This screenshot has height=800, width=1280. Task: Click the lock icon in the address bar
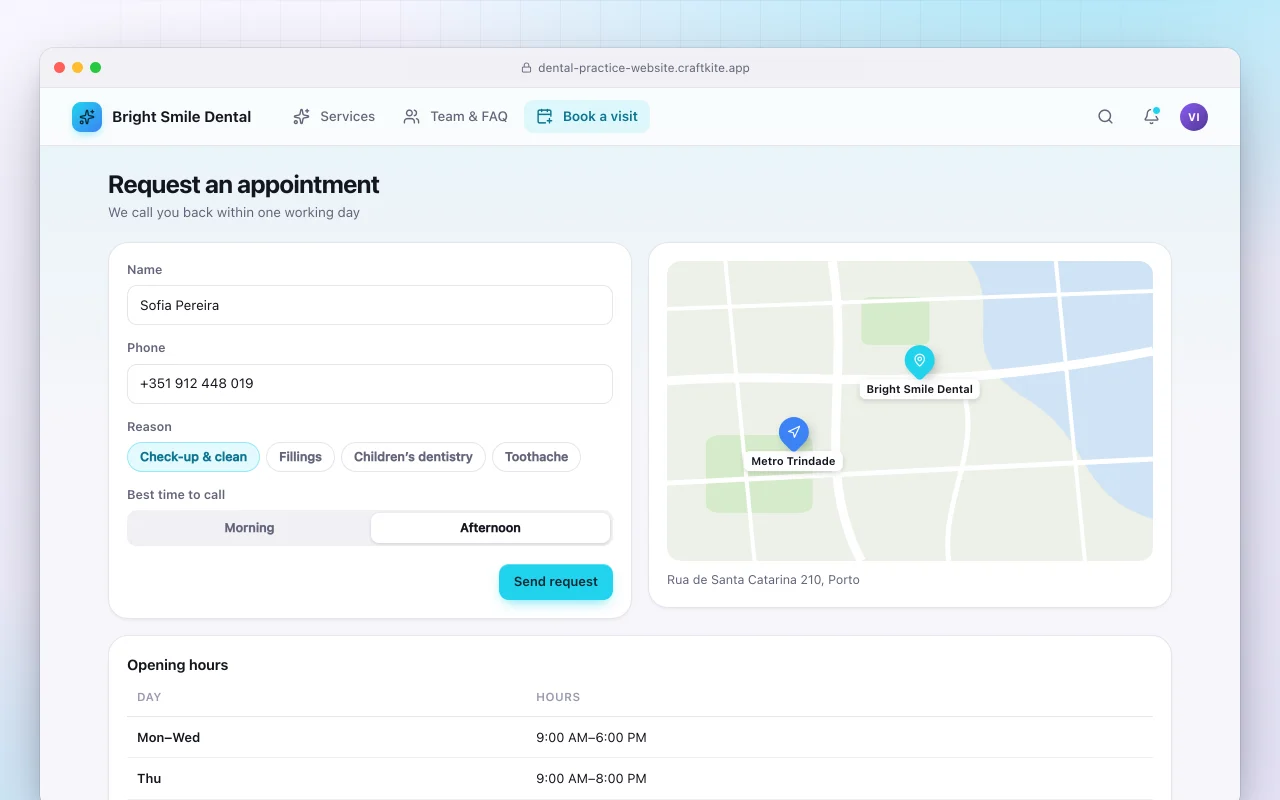(527, 68)
